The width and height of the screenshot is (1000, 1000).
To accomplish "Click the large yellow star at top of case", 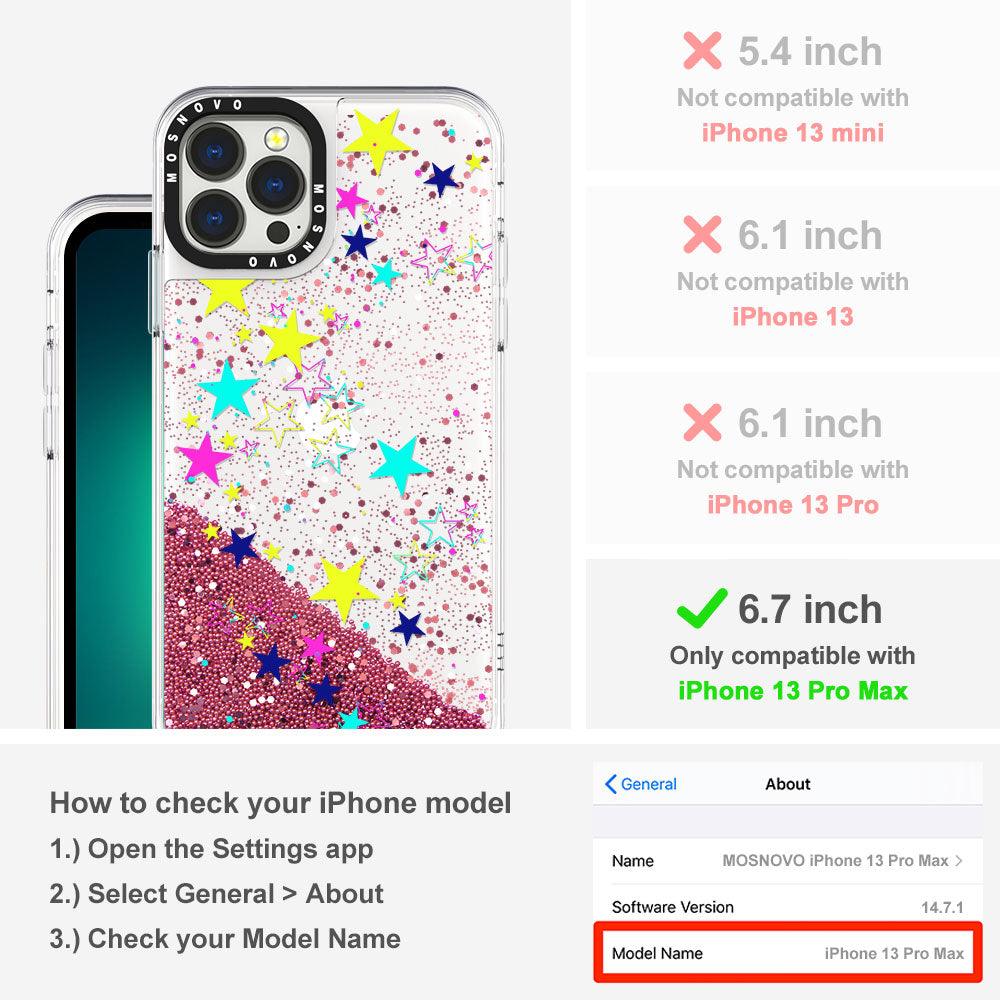I will tap(376, 140).
